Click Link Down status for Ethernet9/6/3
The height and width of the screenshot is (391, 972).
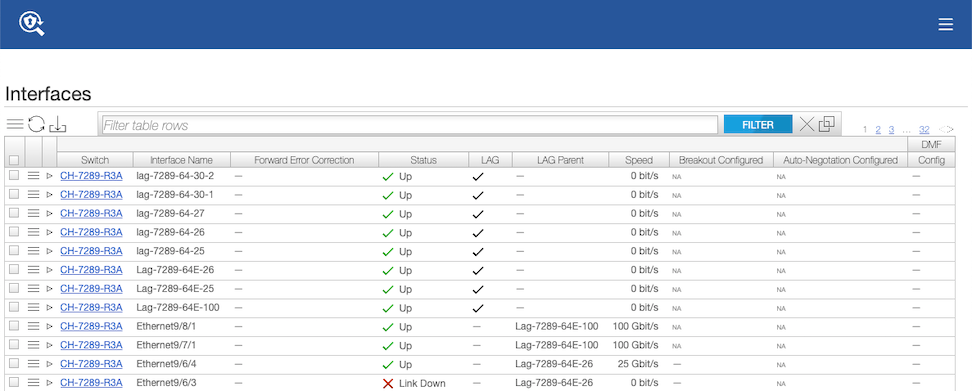[422, 383]
